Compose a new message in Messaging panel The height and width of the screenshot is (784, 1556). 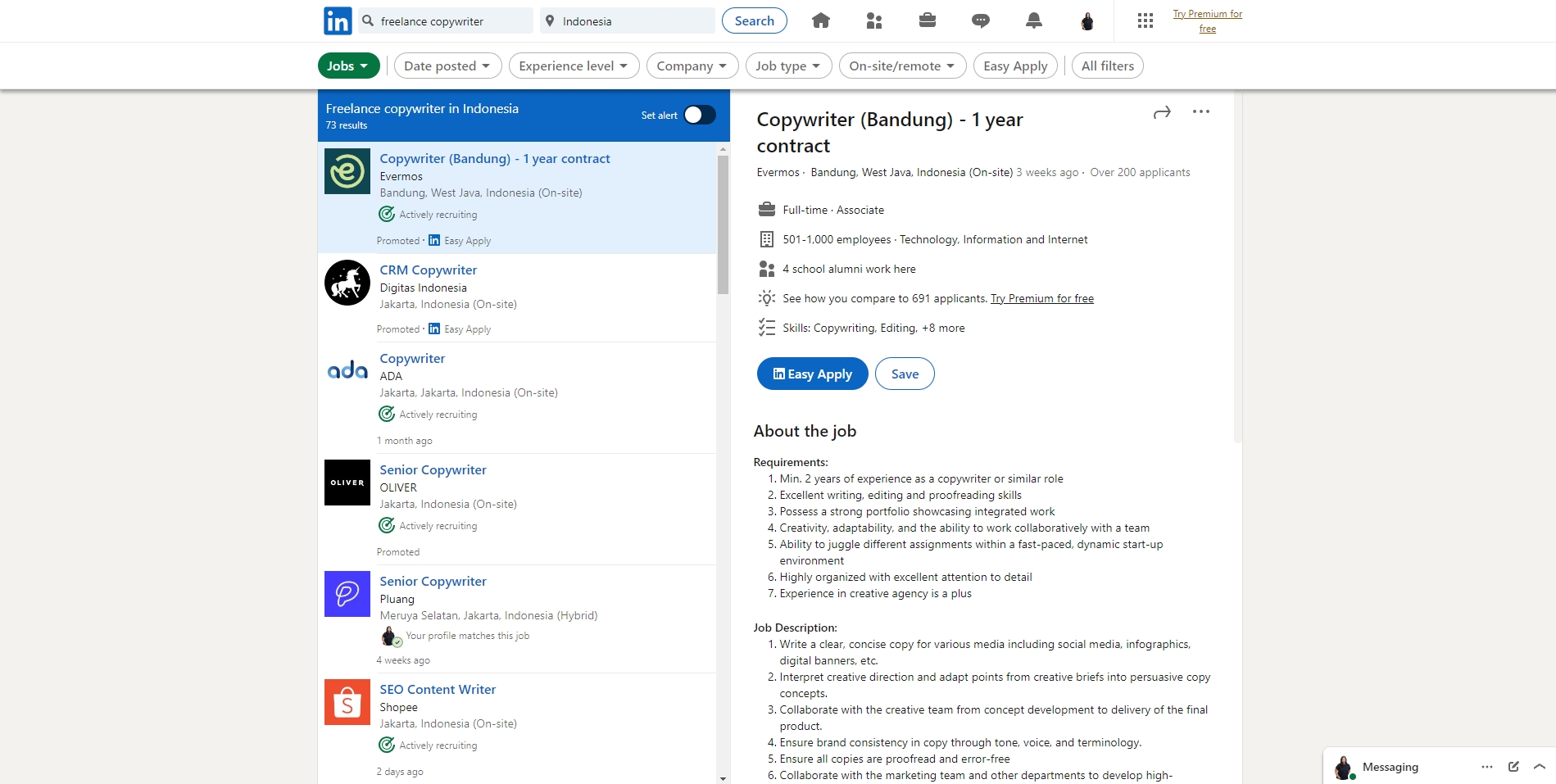pos(1513,767)
